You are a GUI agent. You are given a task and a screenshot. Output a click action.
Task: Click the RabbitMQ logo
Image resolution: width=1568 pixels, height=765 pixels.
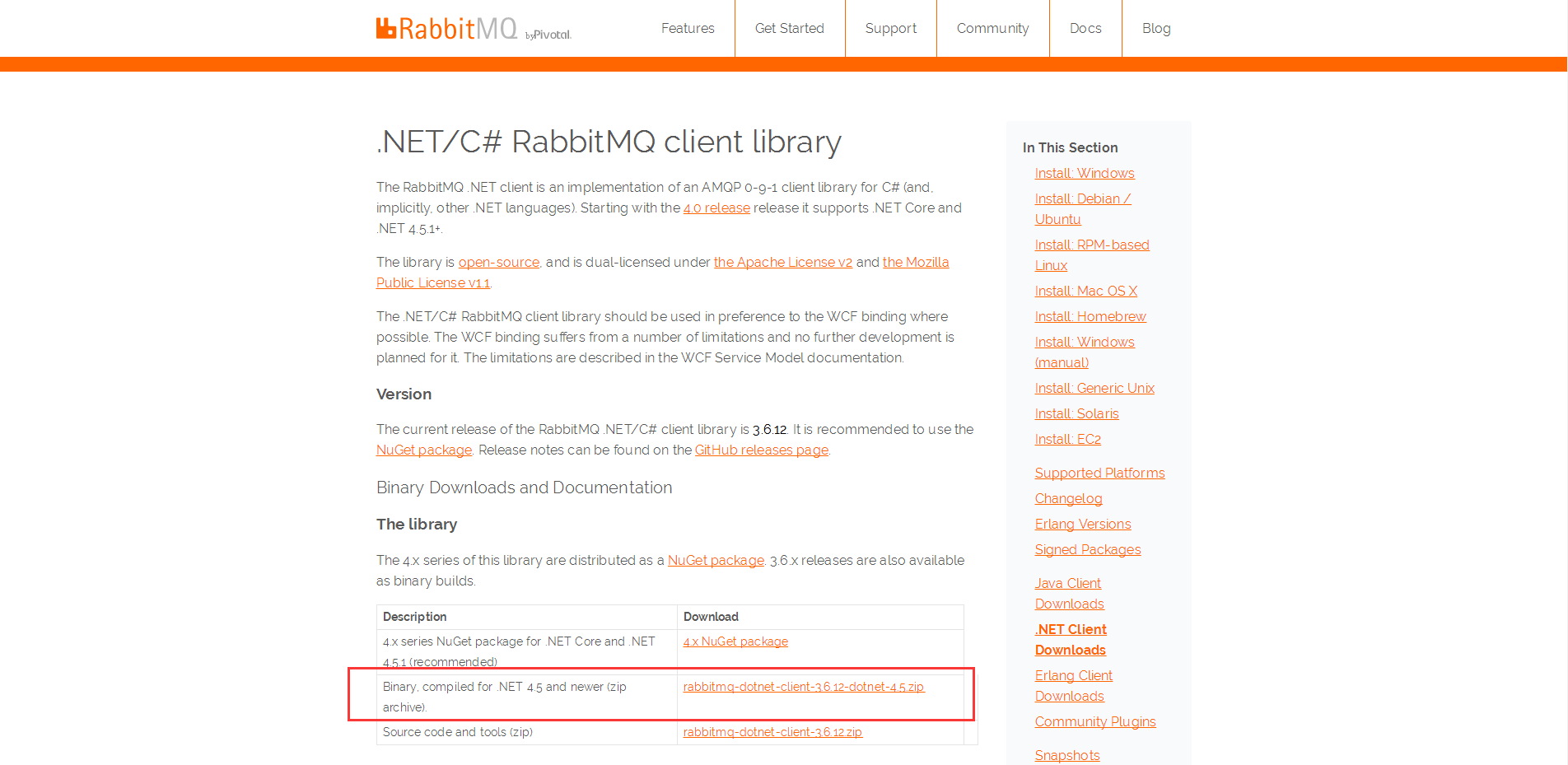point(446,29)
